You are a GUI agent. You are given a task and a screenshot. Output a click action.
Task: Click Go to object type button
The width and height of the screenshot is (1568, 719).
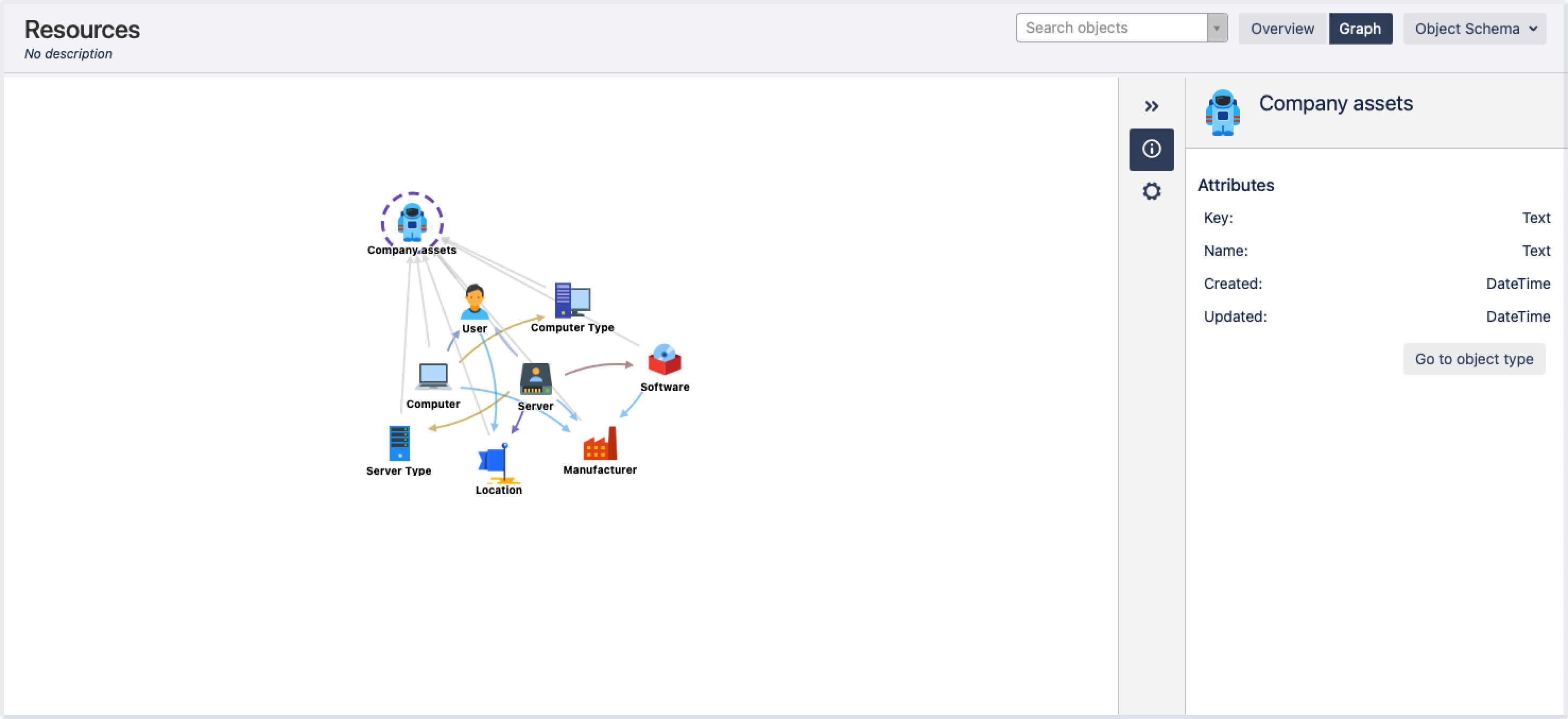1474,359
